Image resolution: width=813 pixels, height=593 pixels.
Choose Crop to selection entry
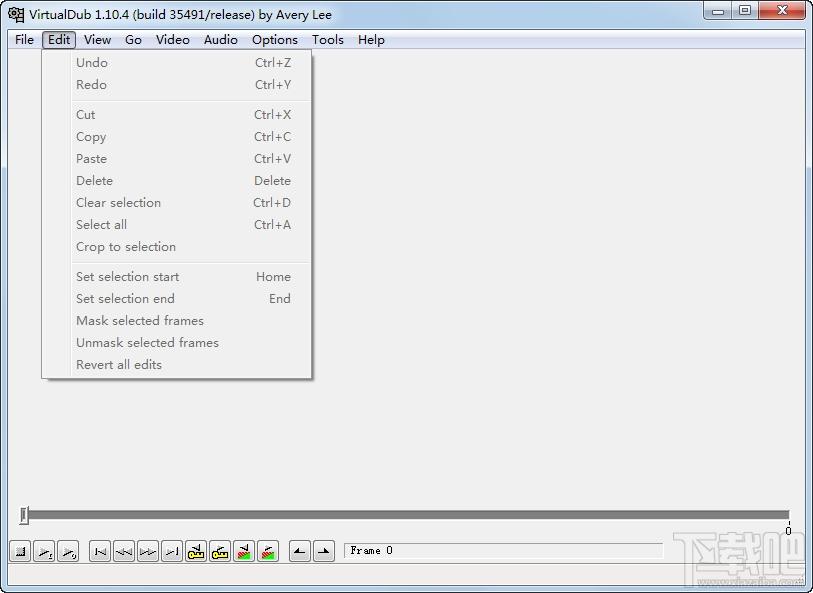pos(177,247)
